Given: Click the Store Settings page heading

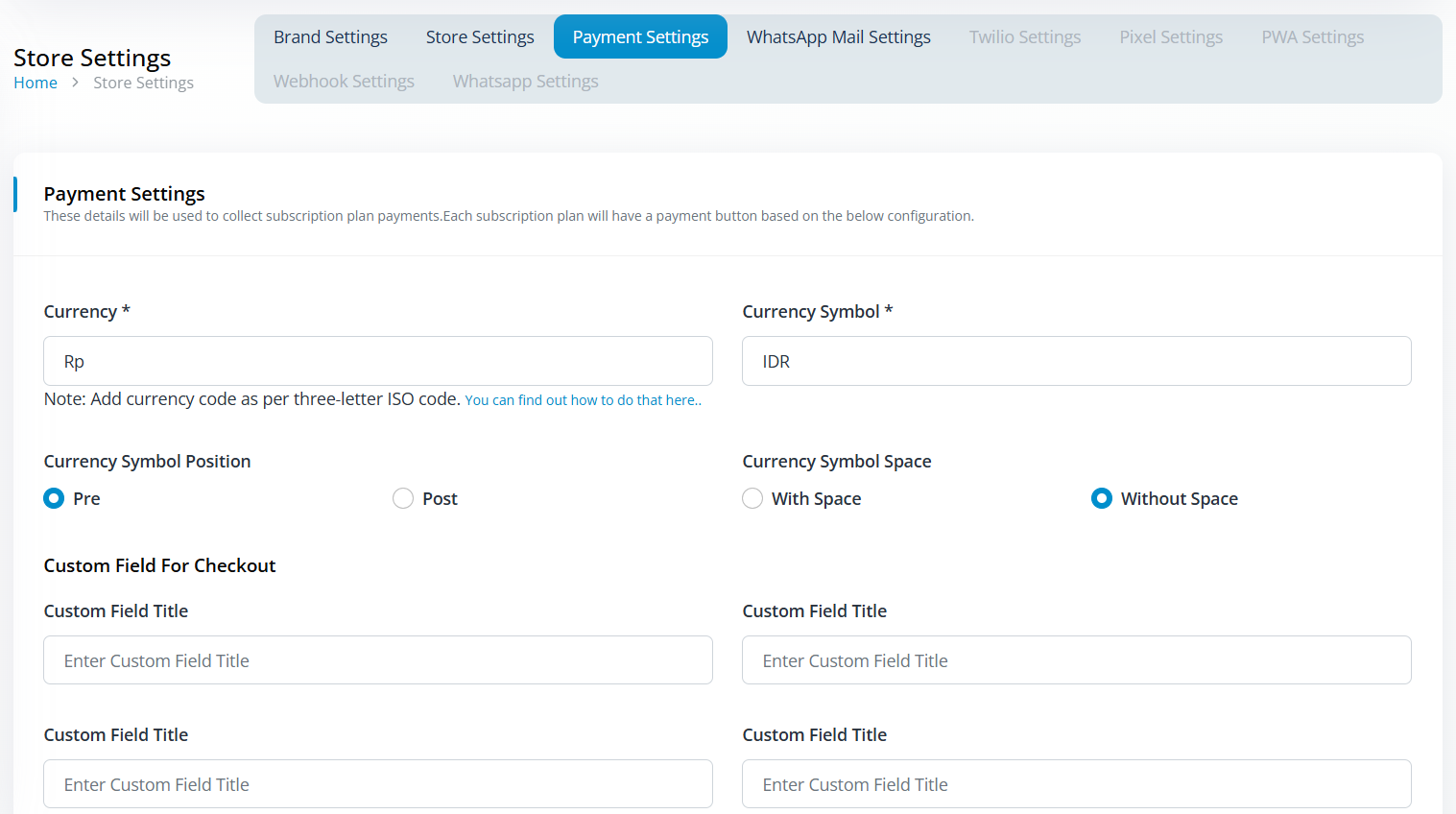Looking at the screenshot, I should point(92,58).
